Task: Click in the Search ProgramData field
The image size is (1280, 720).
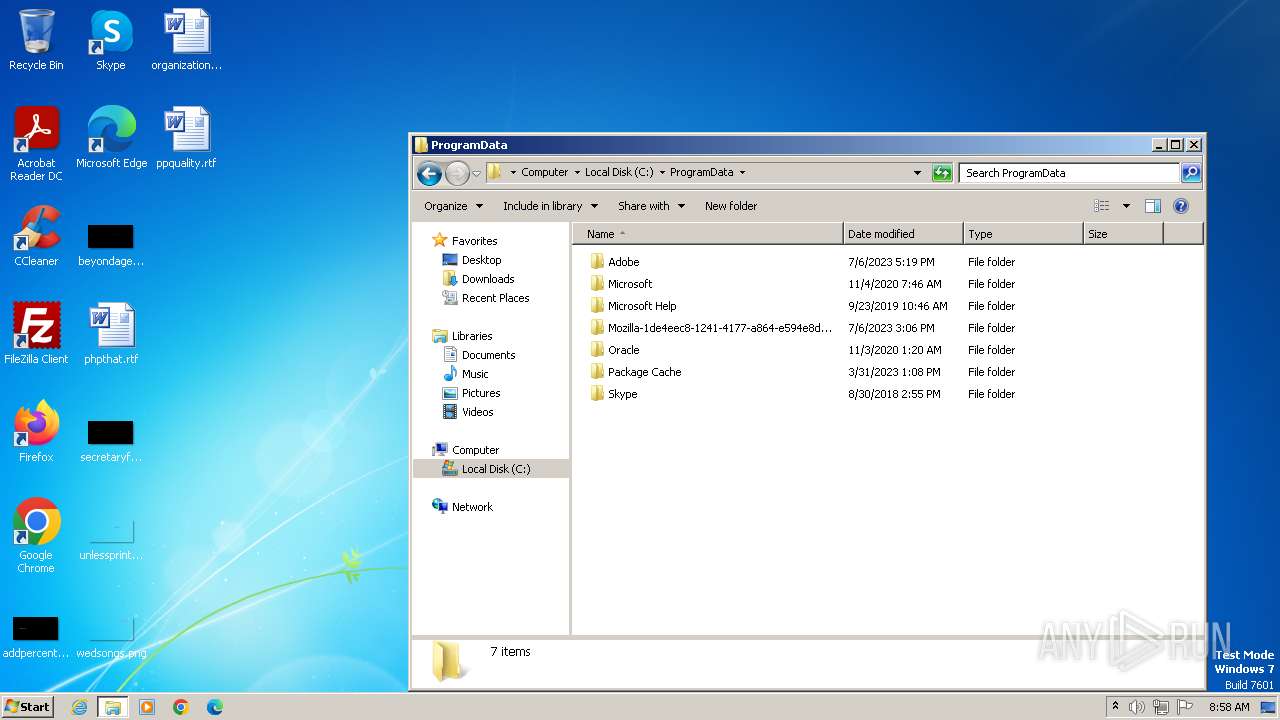Action: pos(1069,173)
